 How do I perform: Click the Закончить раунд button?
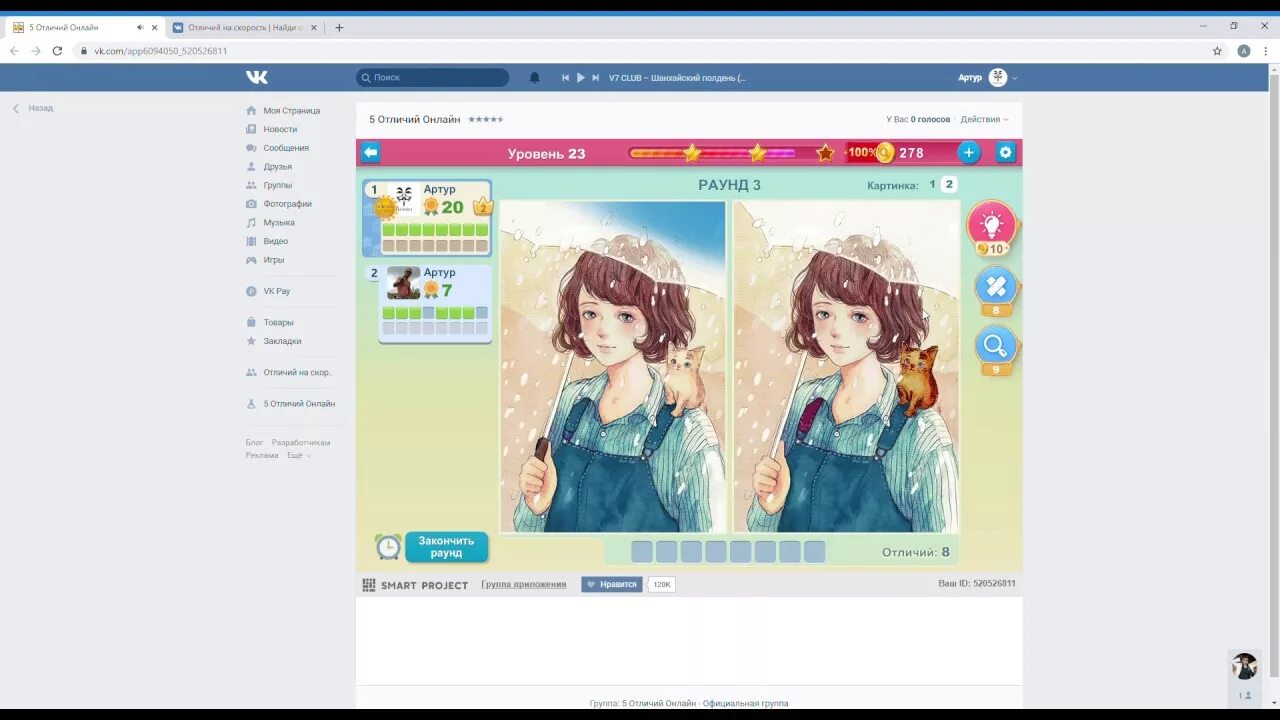point(446,547)
